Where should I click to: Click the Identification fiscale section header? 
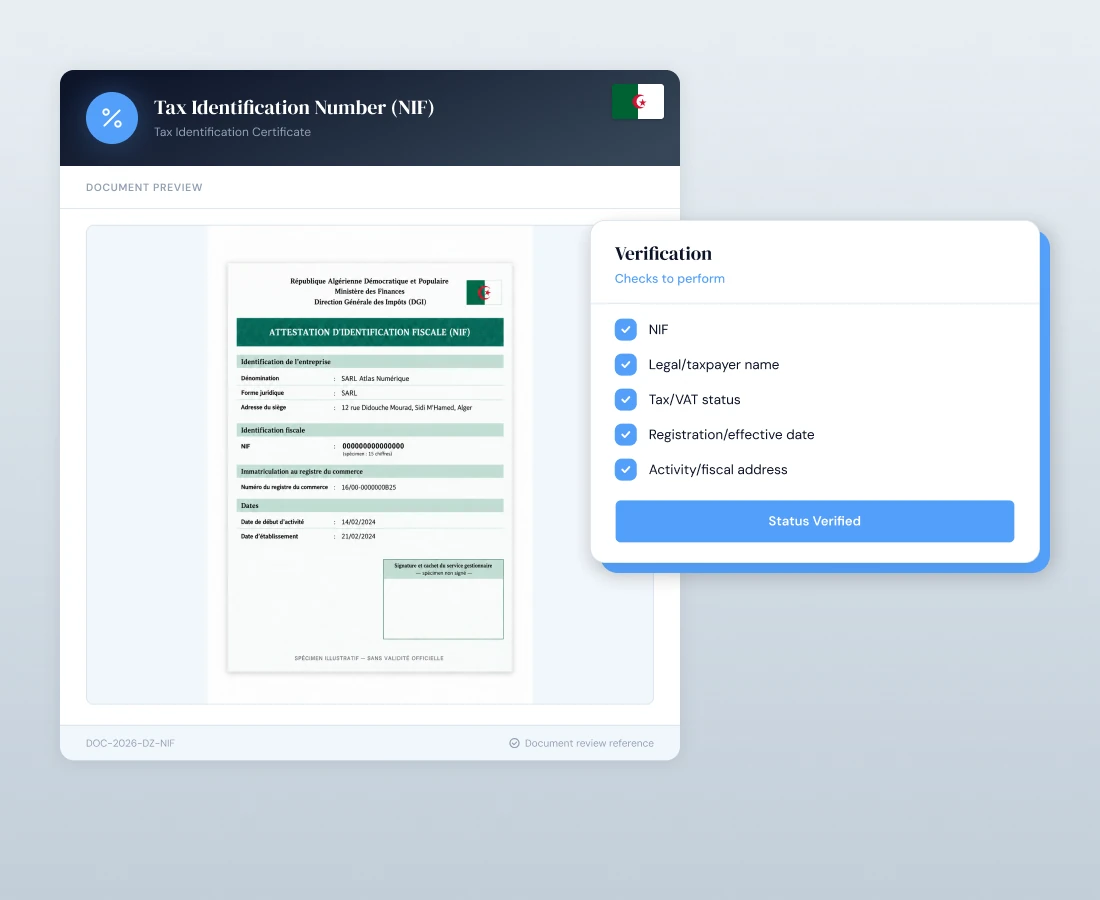[370, 430]
